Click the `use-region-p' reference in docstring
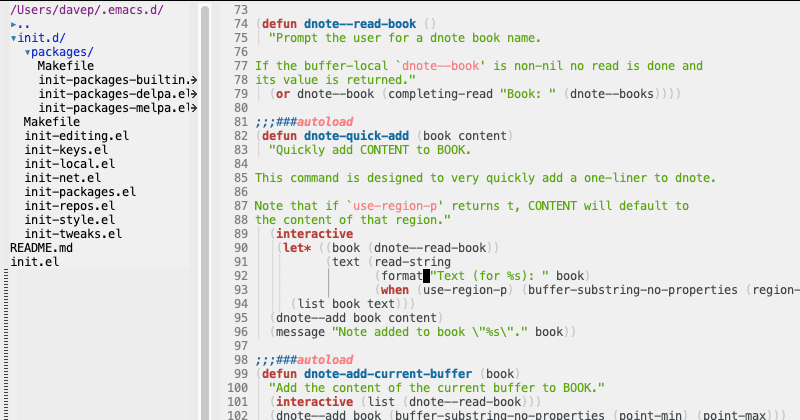The height and width of the screenshot is (420, 800). click(395, 206)
